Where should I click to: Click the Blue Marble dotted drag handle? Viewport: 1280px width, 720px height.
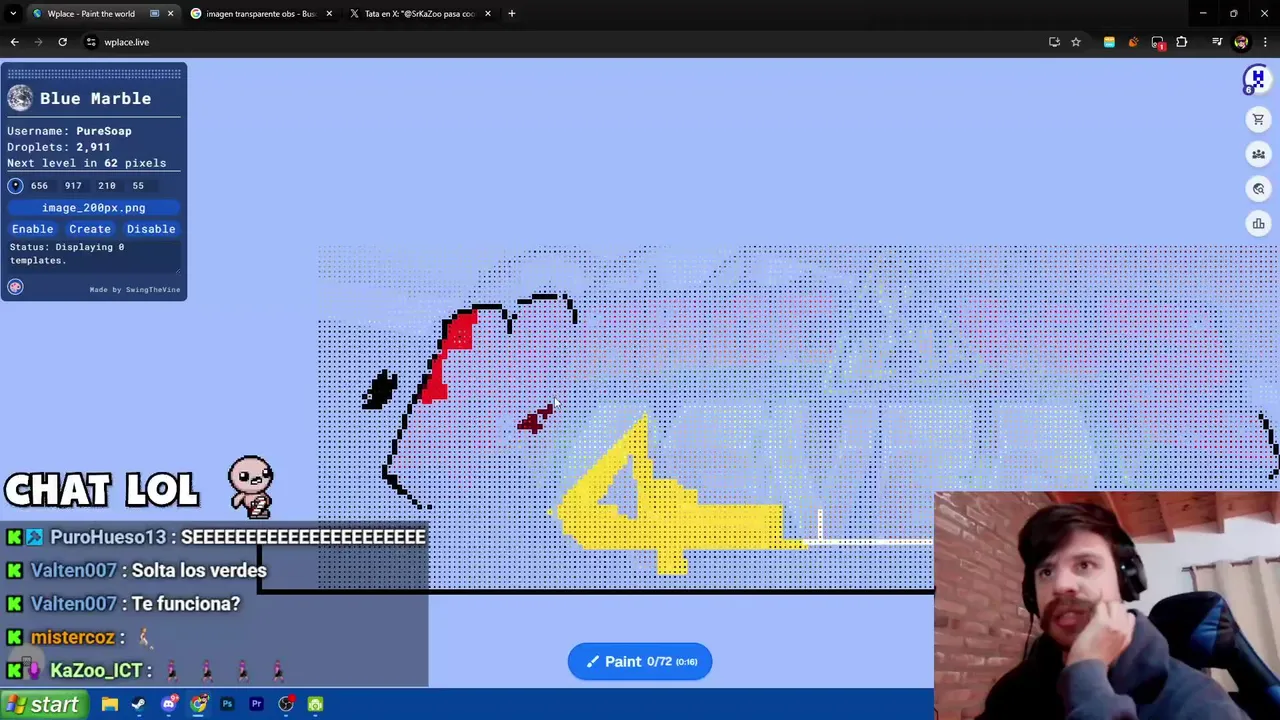[x=94, y=73]
